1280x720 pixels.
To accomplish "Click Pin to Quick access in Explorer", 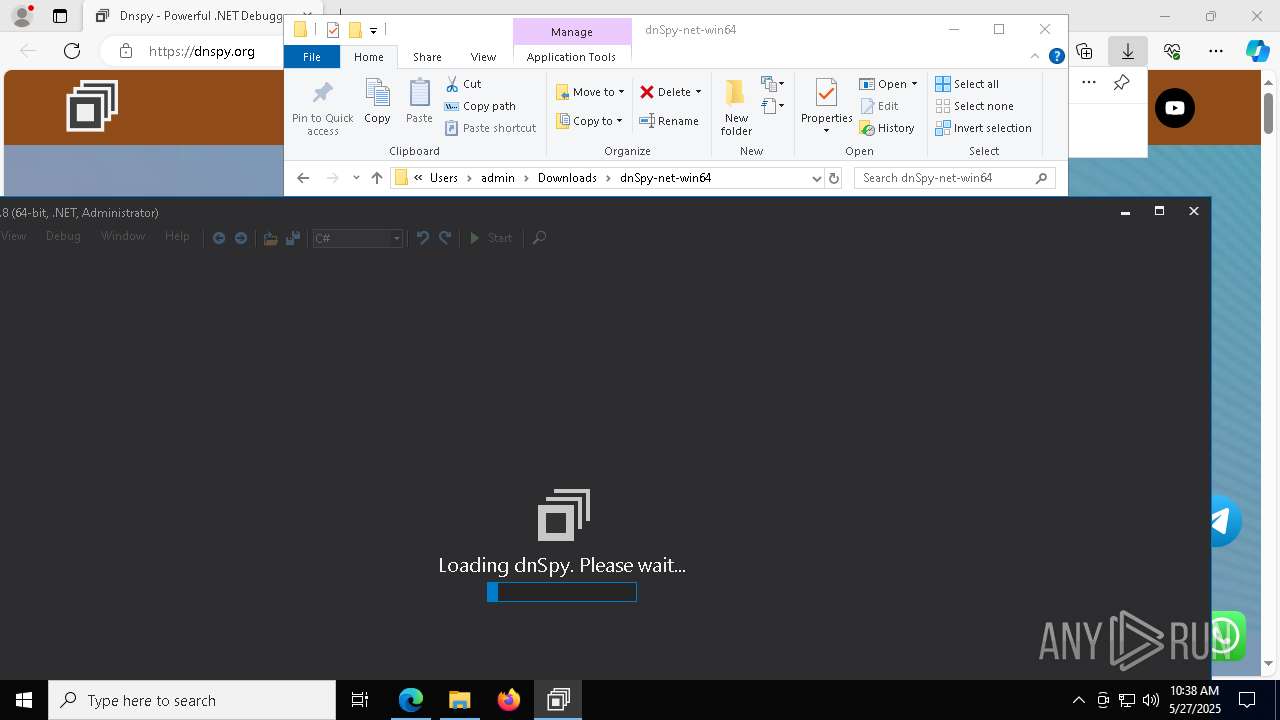I will click(322, 108).
